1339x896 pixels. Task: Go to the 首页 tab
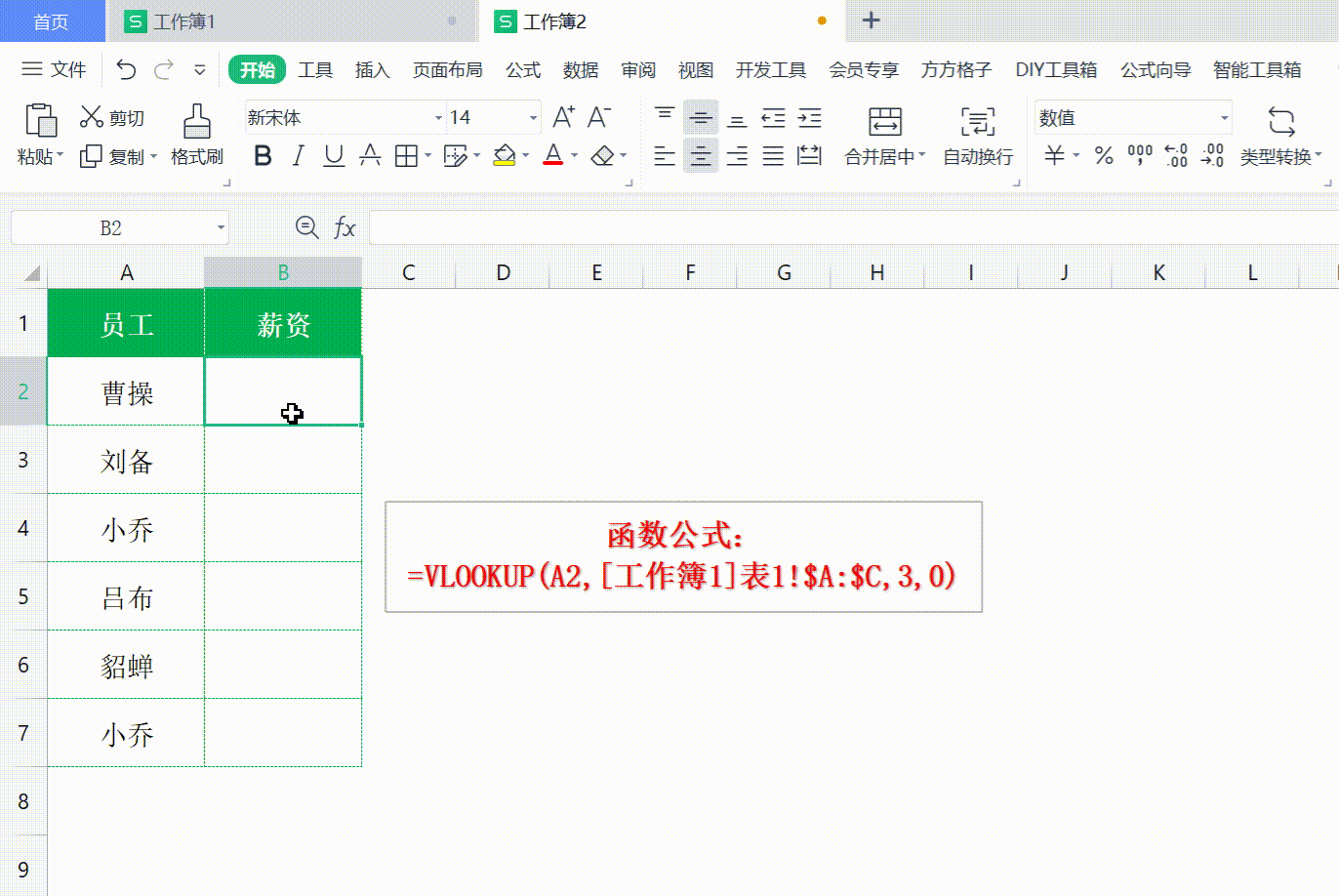[x=51, y=21]
